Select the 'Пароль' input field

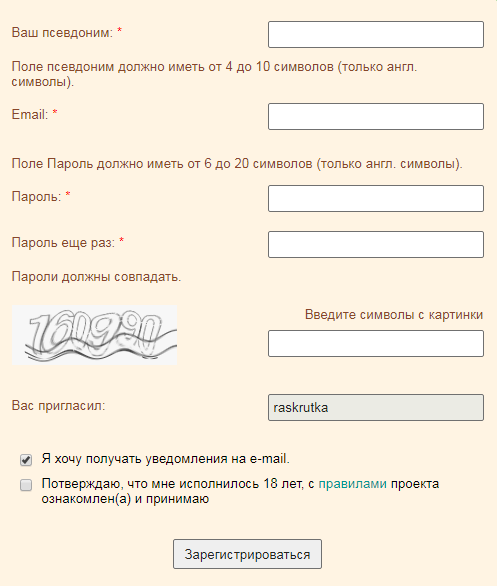point(376,198)
